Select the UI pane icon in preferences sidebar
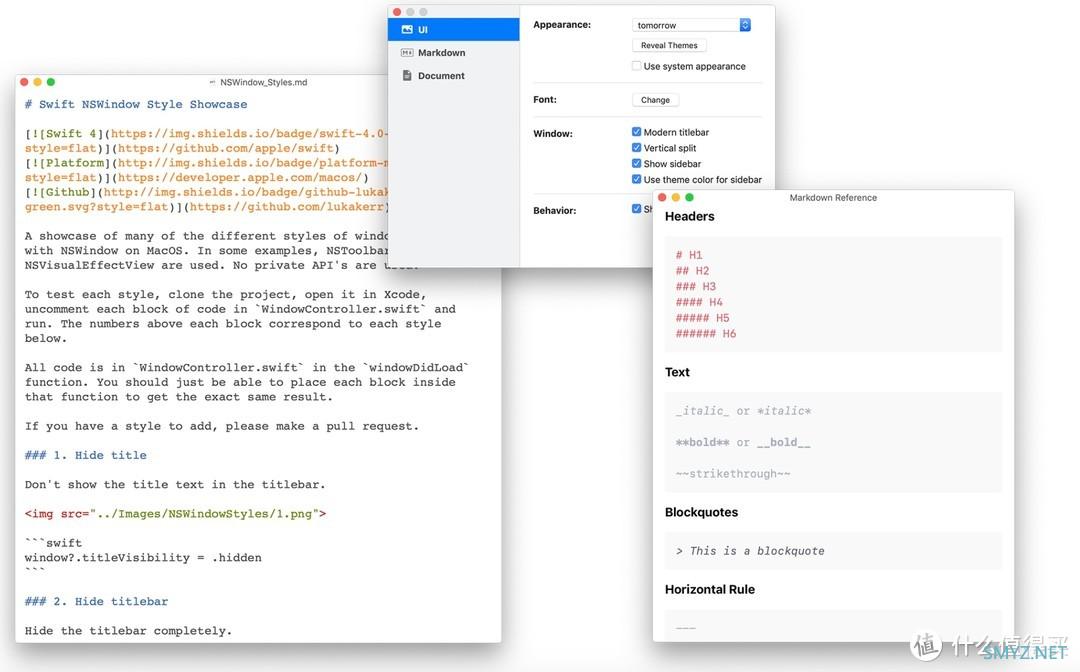This screenshot has height=672, width=1080. click(x=407, y=30)
